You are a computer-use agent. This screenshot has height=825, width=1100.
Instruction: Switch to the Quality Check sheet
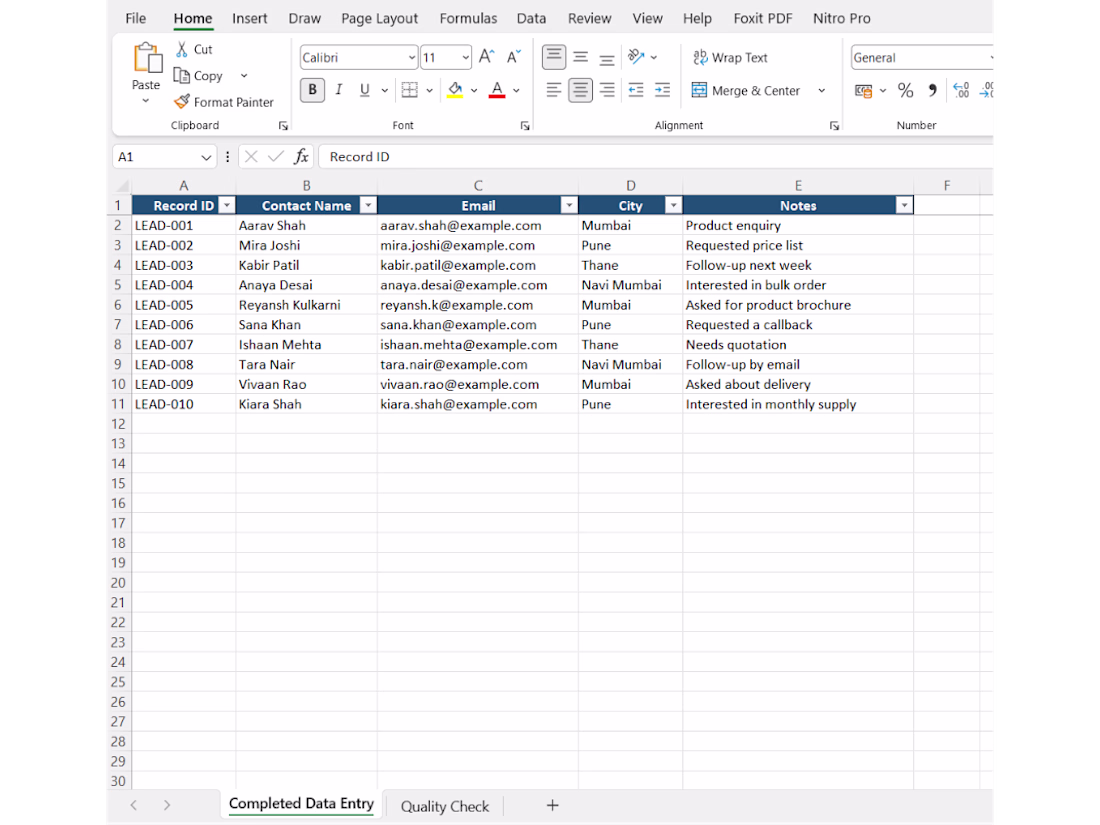pyautogui.click(x=445, y=806)
